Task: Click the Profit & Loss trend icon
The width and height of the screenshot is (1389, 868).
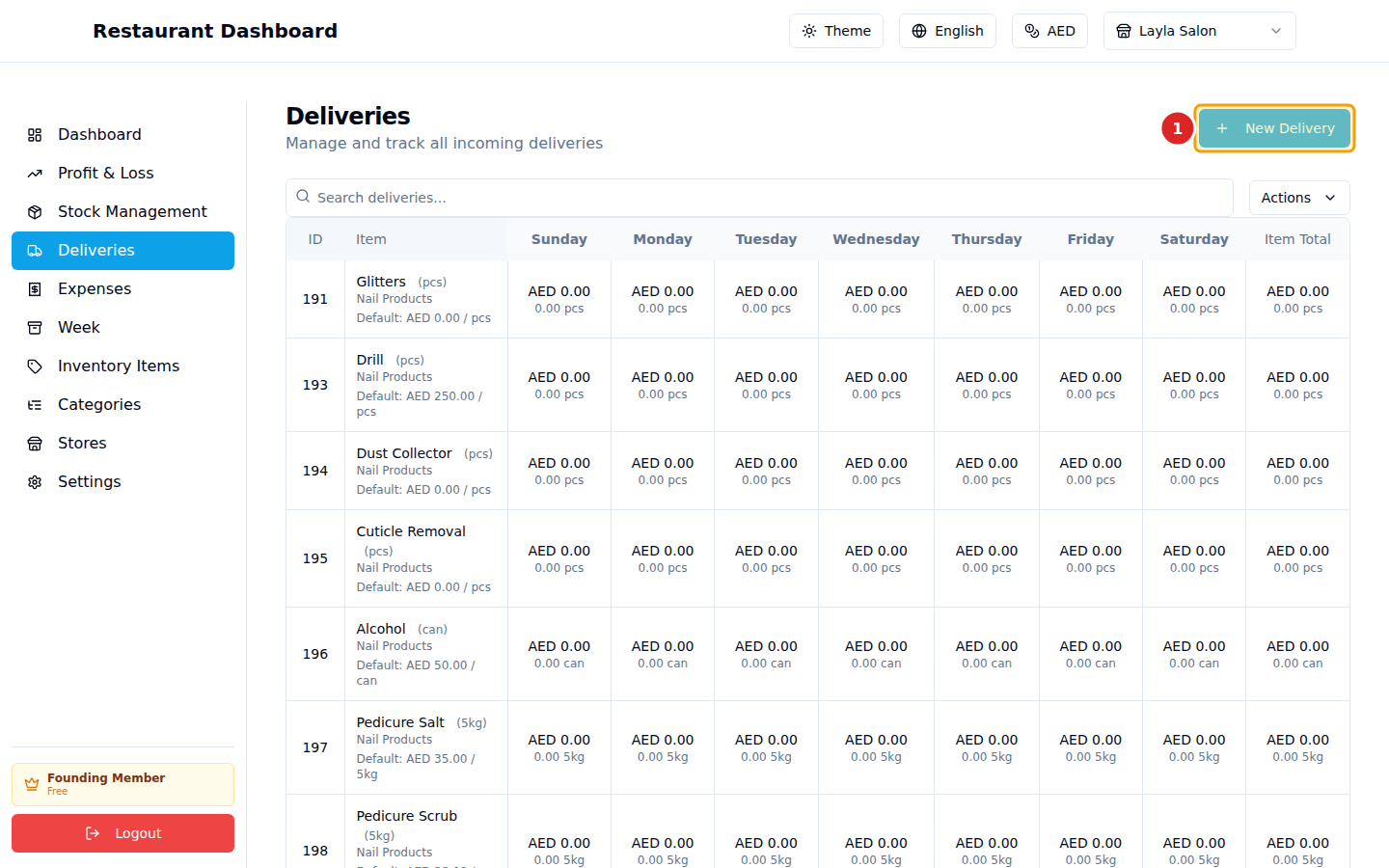Action: [x=35, y=174]
